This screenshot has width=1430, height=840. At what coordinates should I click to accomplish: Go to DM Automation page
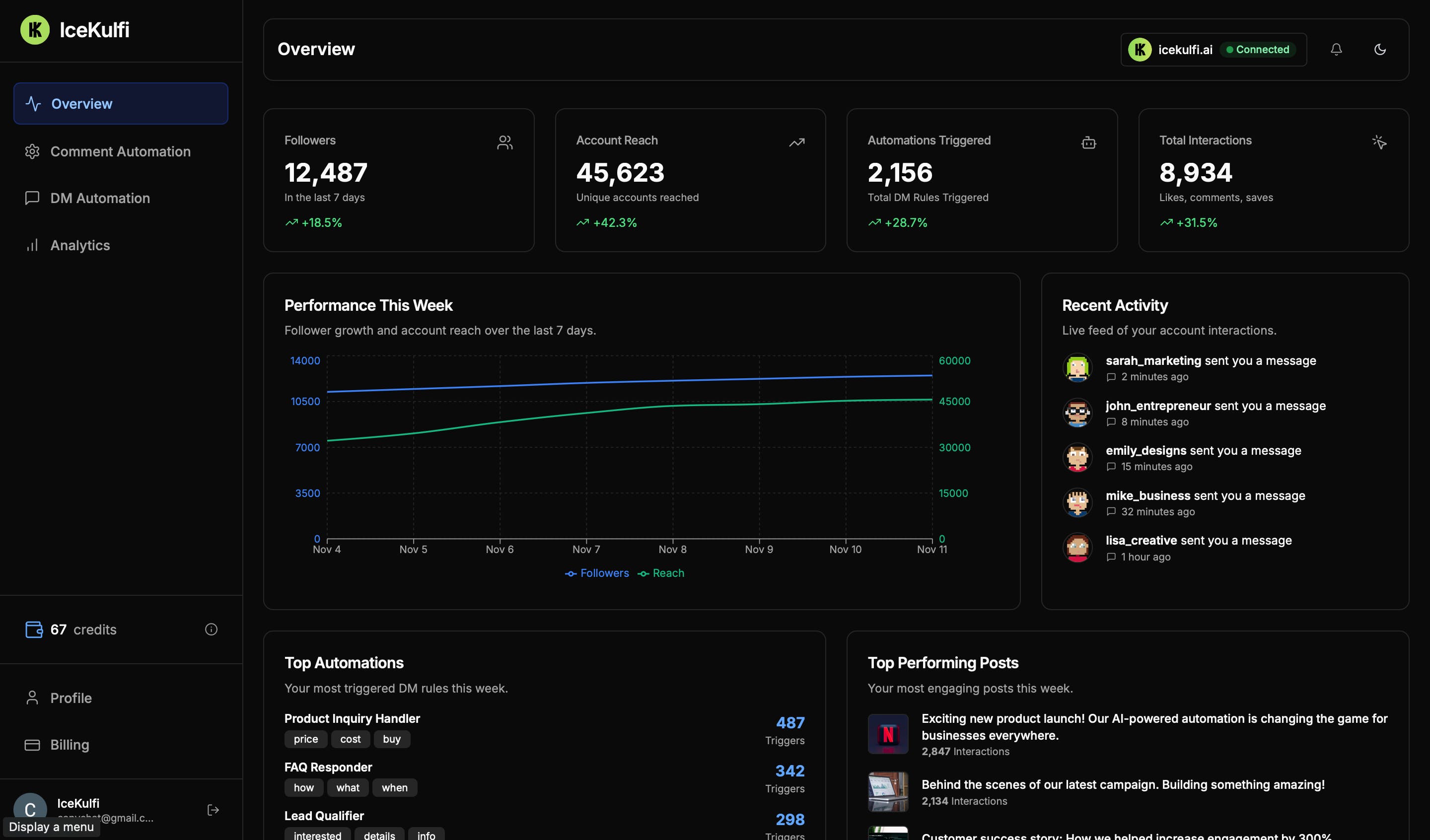(100, 198)
